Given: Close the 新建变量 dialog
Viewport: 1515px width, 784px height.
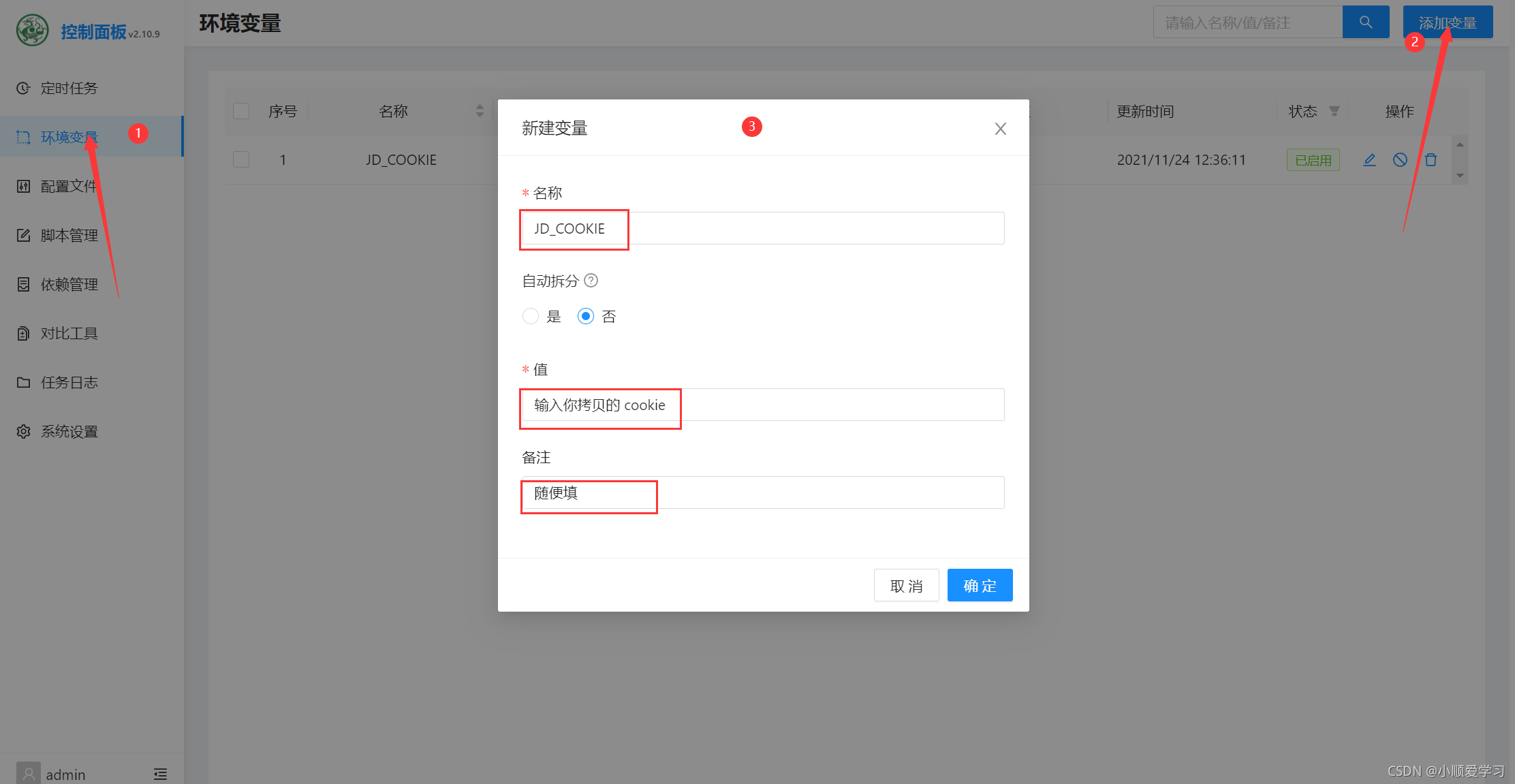Looking at the screenshot, I should [x=1001, y=129].
